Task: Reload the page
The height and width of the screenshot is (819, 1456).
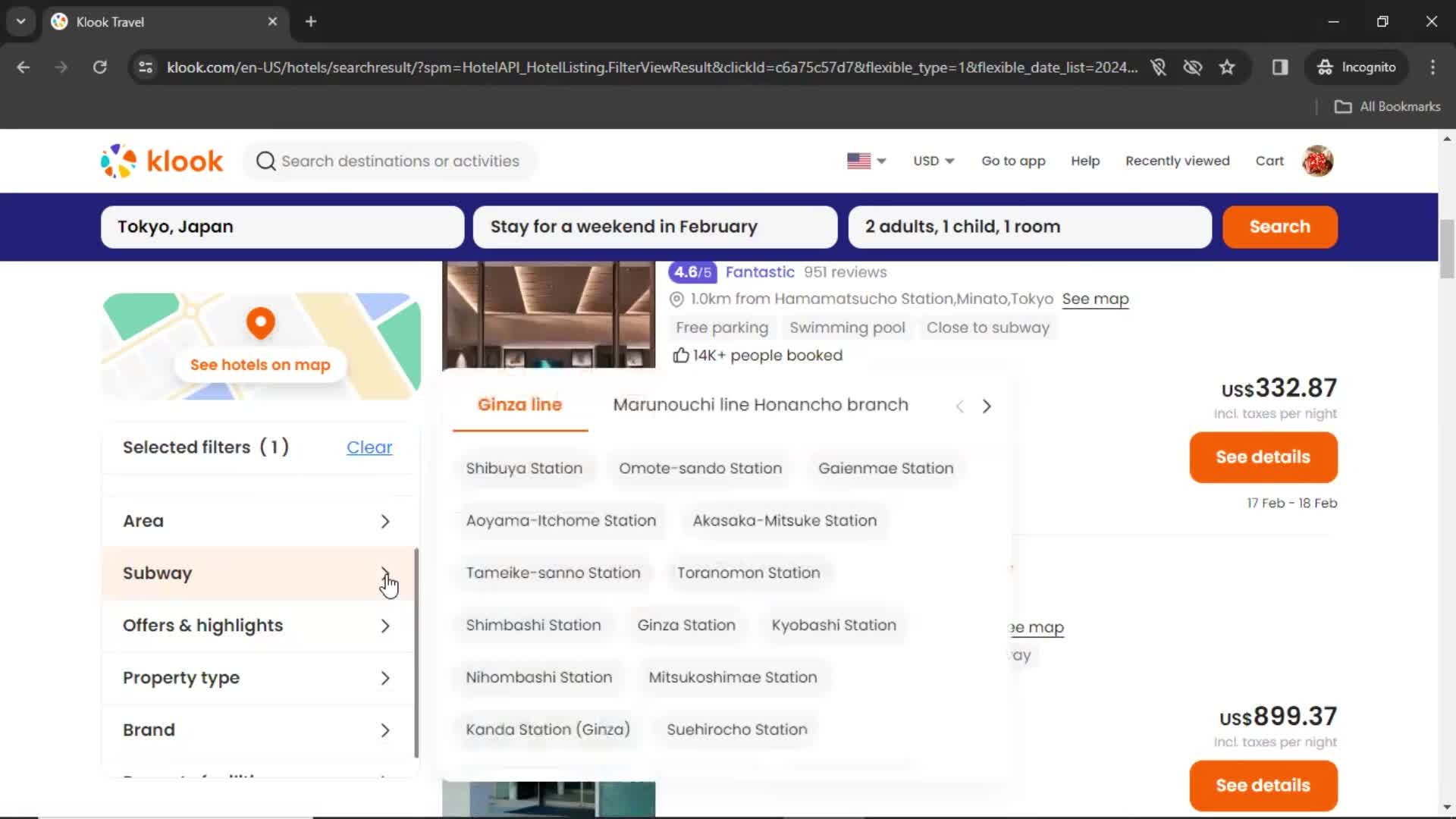Action: [x=99, y=67]
